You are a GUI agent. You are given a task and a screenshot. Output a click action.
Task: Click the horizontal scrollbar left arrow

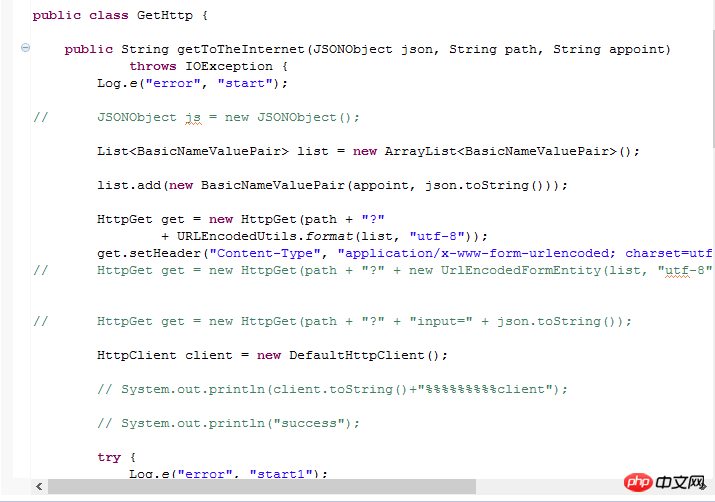(x=39, y=486)
